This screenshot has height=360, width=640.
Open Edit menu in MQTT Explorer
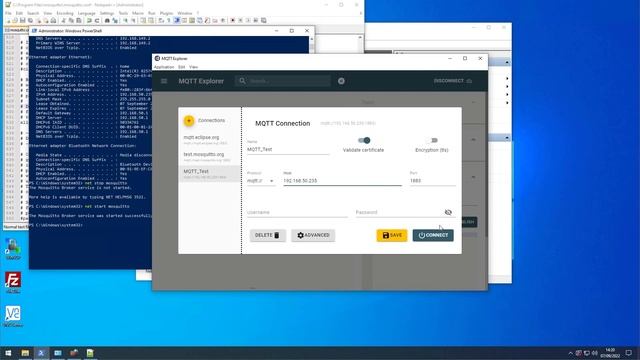(x=182, y=67)
